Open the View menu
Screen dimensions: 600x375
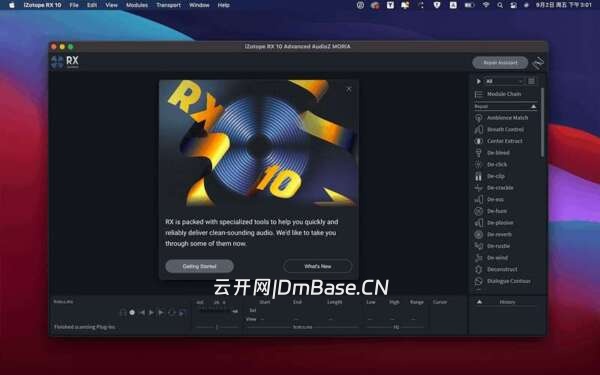coord(111,5)
